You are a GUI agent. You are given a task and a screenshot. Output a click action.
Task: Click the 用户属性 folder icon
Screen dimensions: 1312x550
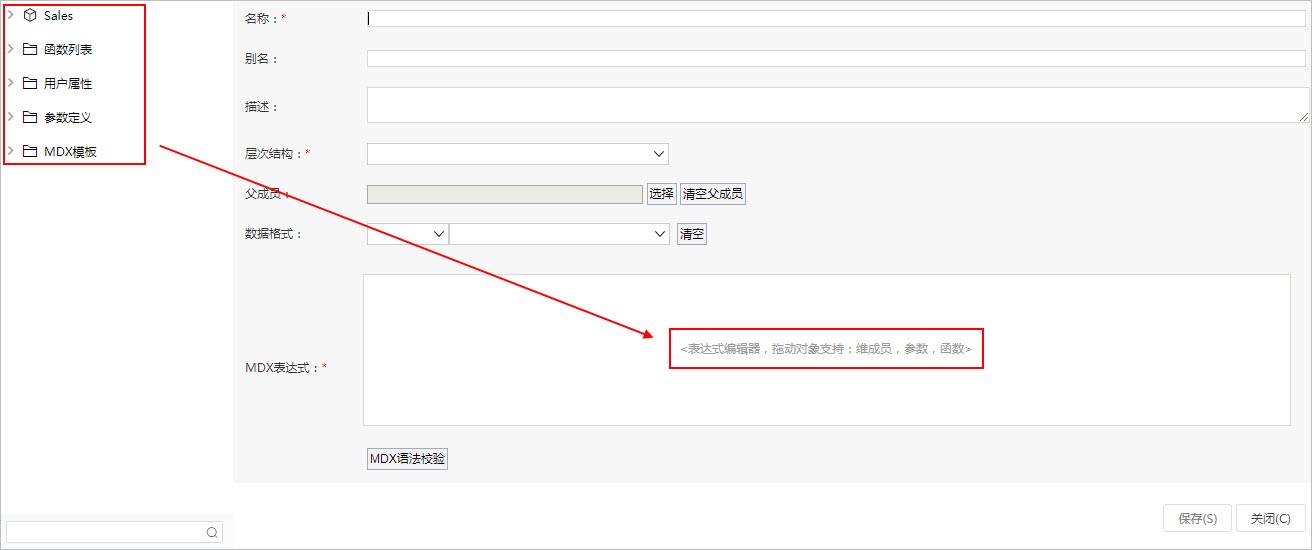(29, 83)
